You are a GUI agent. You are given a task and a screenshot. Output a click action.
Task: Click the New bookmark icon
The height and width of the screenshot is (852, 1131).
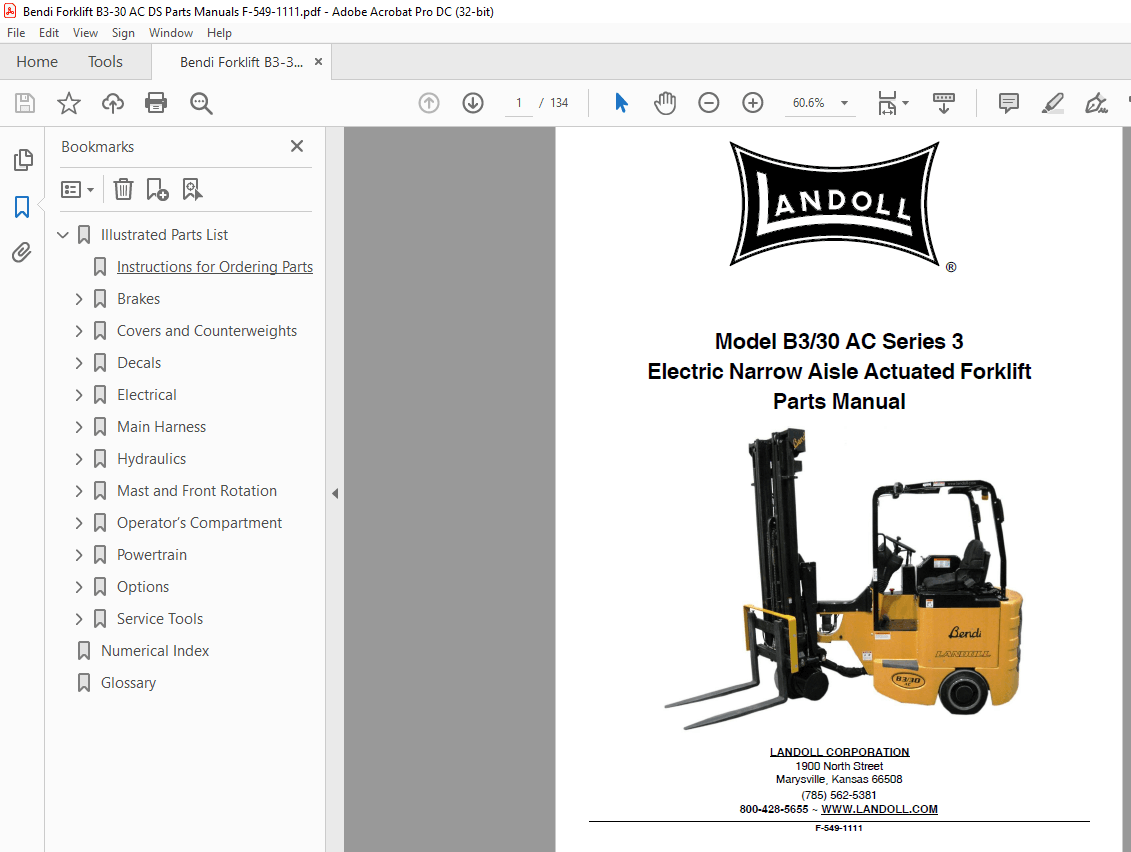[156, 189]
